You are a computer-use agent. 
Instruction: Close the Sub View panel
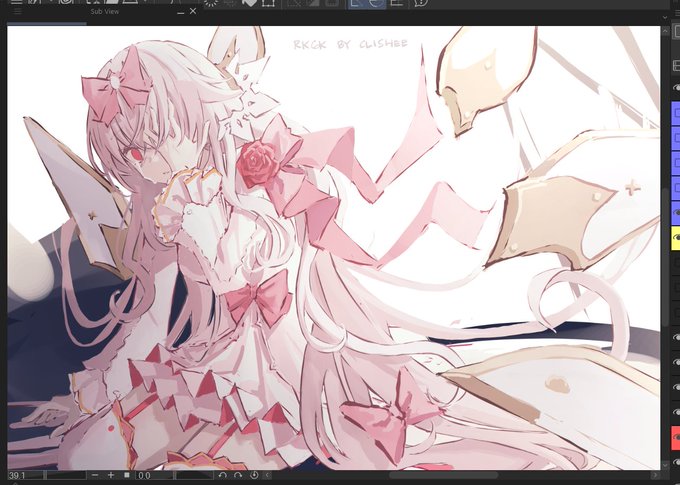pyautogui.click(x=193, y=11)
